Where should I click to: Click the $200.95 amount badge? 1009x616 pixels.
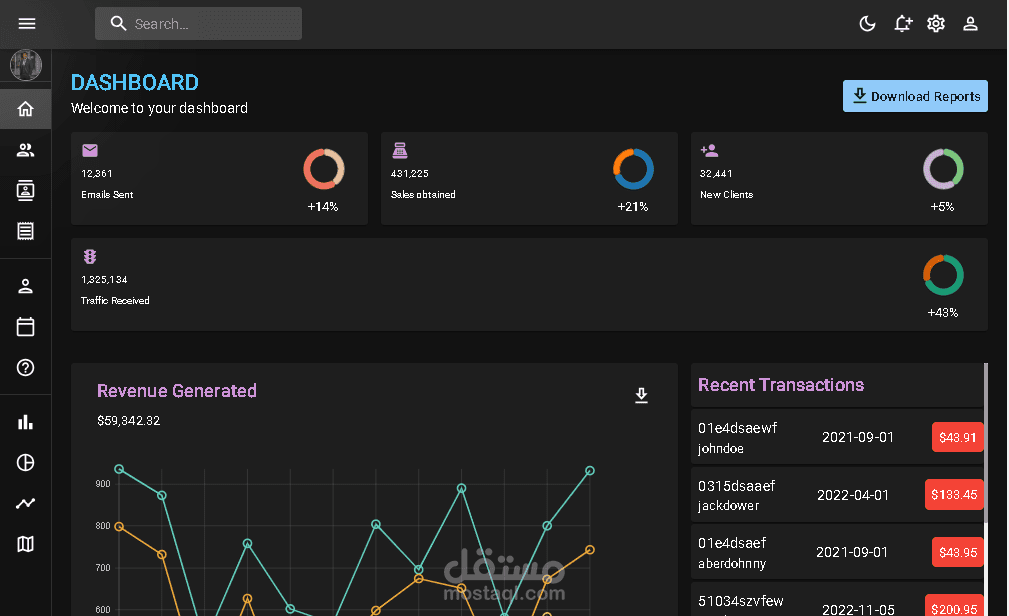[x=954, y=608]
